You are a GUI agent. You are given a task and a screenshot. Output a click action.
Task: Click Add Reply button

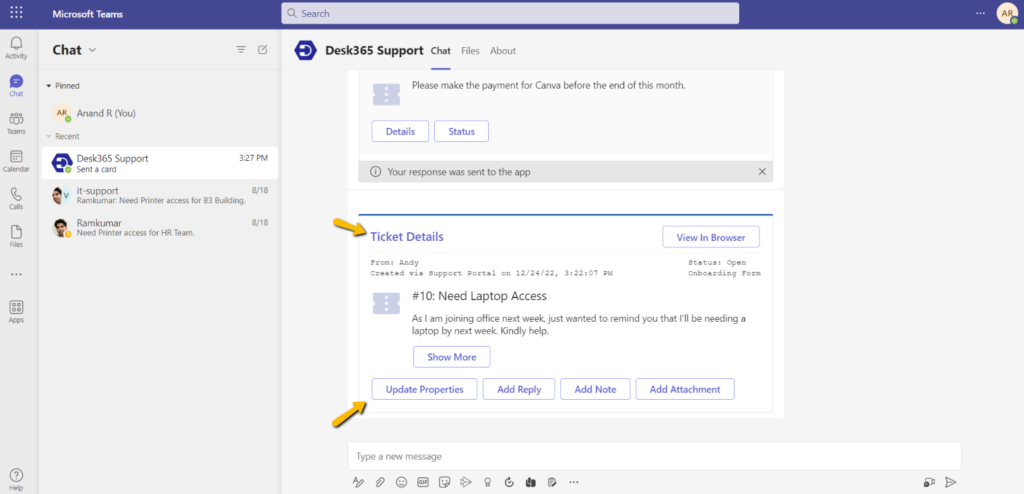click(519, 389)
